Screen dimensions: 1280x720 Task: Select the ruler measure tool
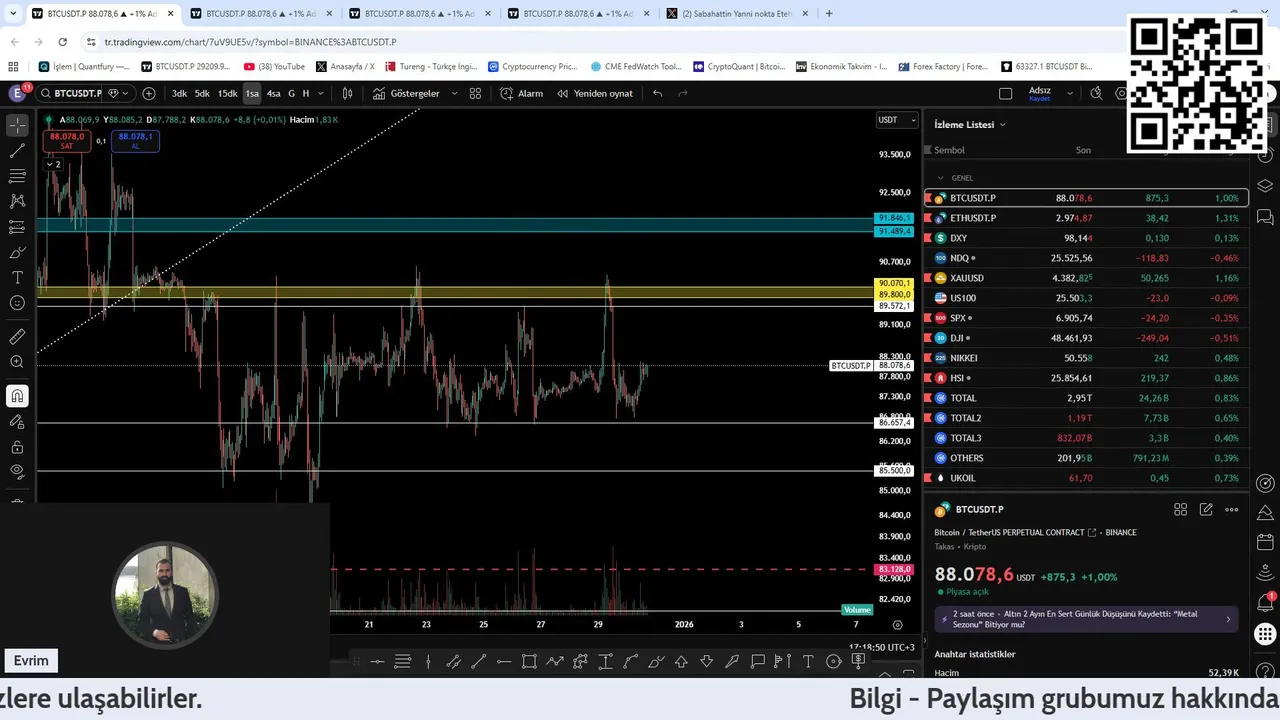tap(17, 337)
